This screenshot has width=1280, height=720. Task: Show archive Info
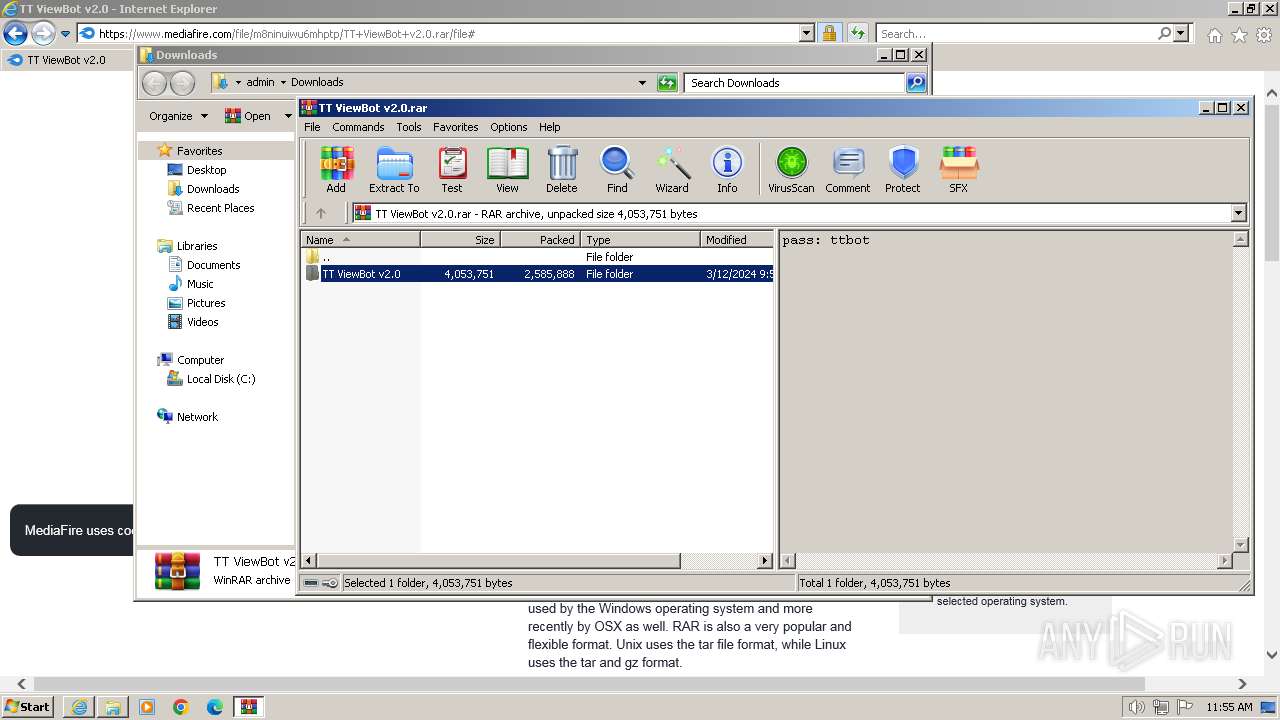pyautogui.click(x=727, y=169)
